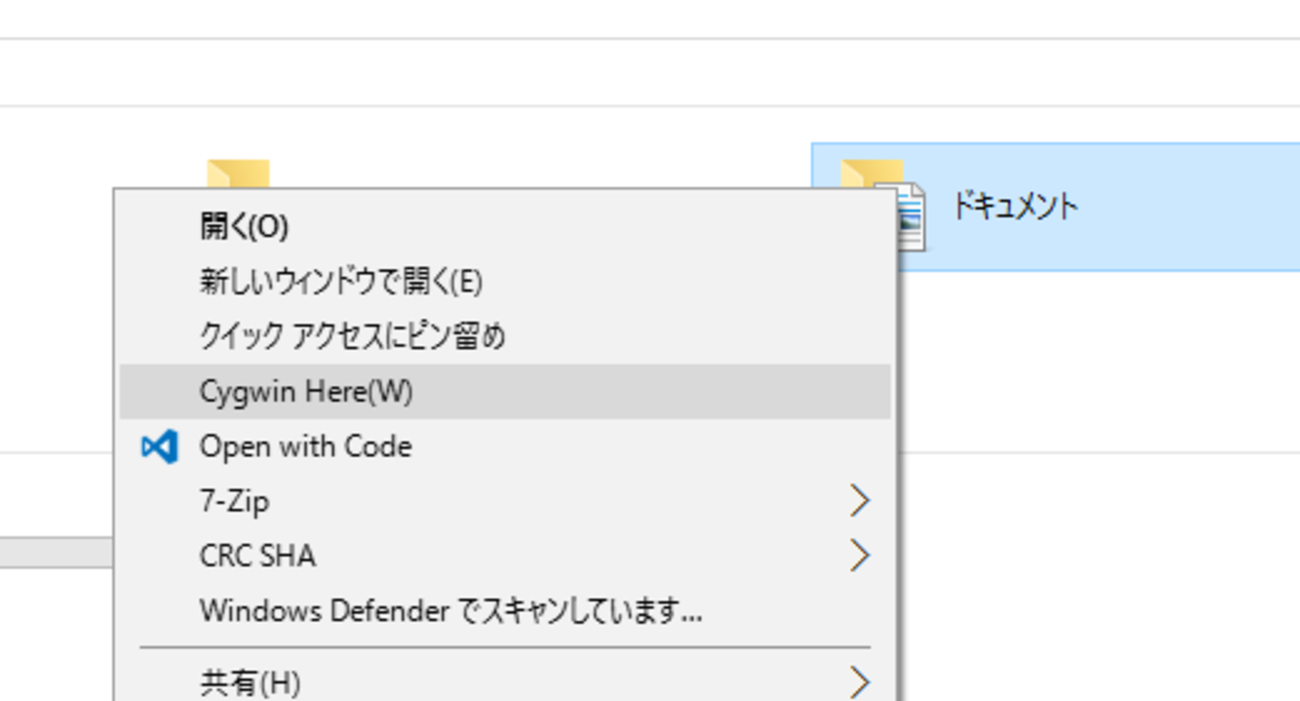Expand the 7-Zip submenu arrow
The width and height of the screenshot is (1300, 701).
pos(859,500)
